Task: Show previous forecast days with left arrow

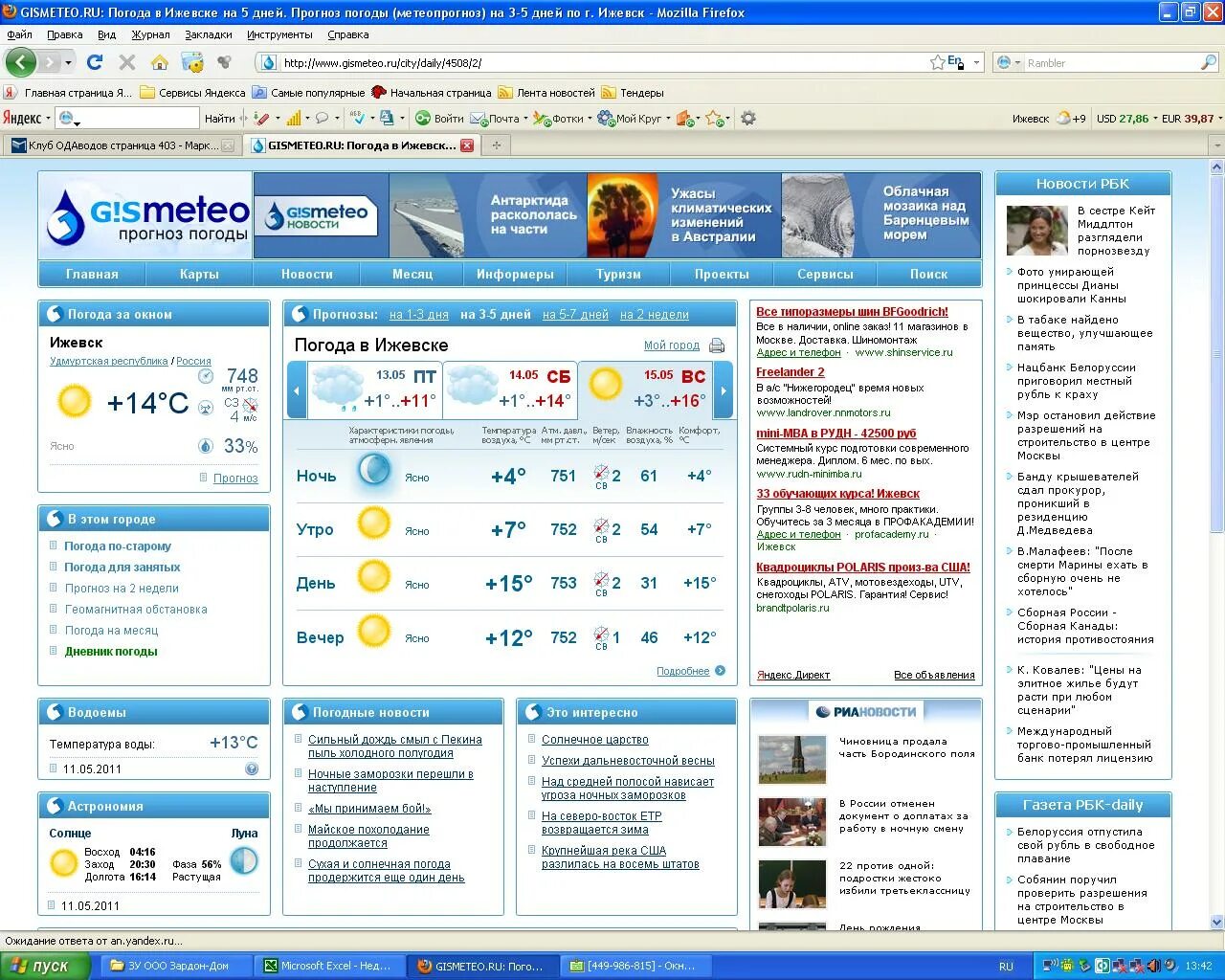Action: tap(296, 390)
